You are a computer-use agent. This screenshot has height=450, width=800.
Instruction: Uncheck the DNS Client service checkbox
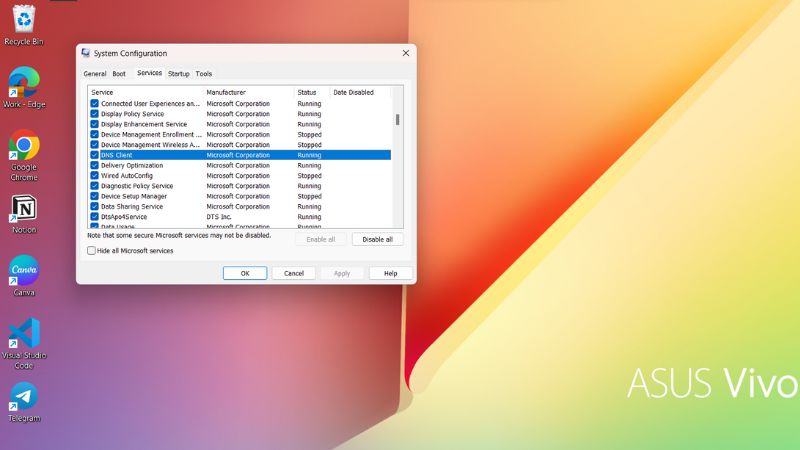point(95,155)
